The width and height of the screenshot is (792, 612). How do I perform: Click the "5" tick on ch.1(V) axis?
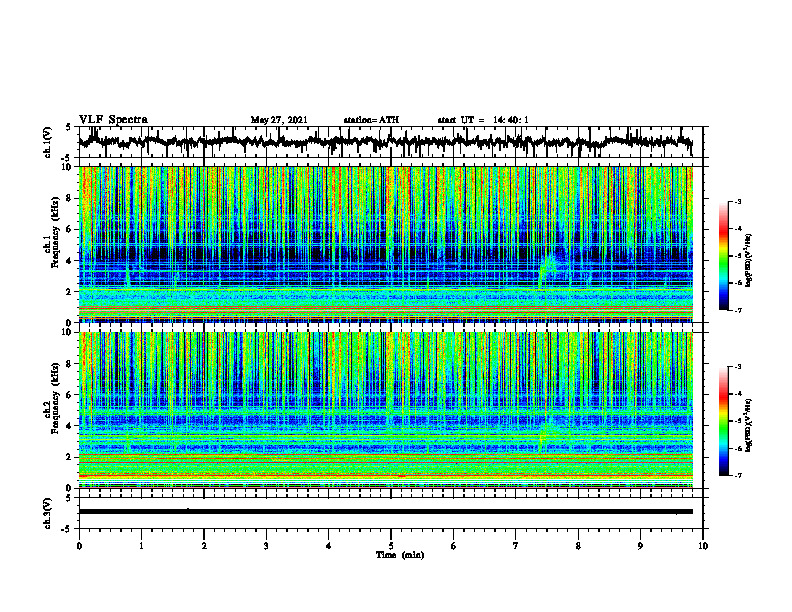pos(68,128)
